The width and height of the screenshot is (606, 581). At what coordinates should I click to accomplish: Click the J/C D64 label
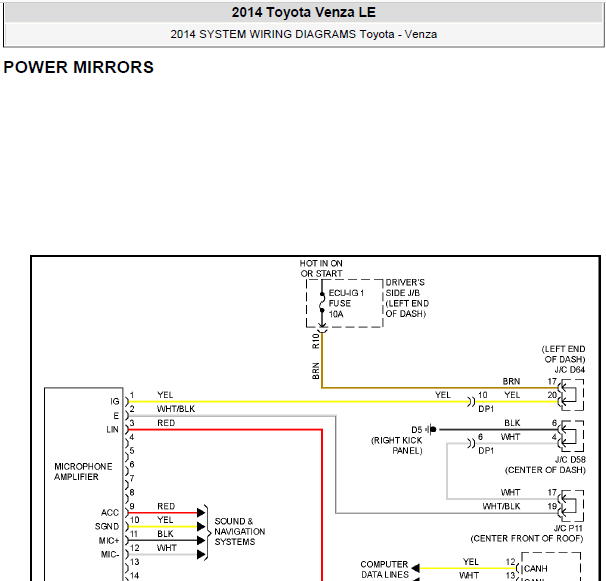(569, 370)
